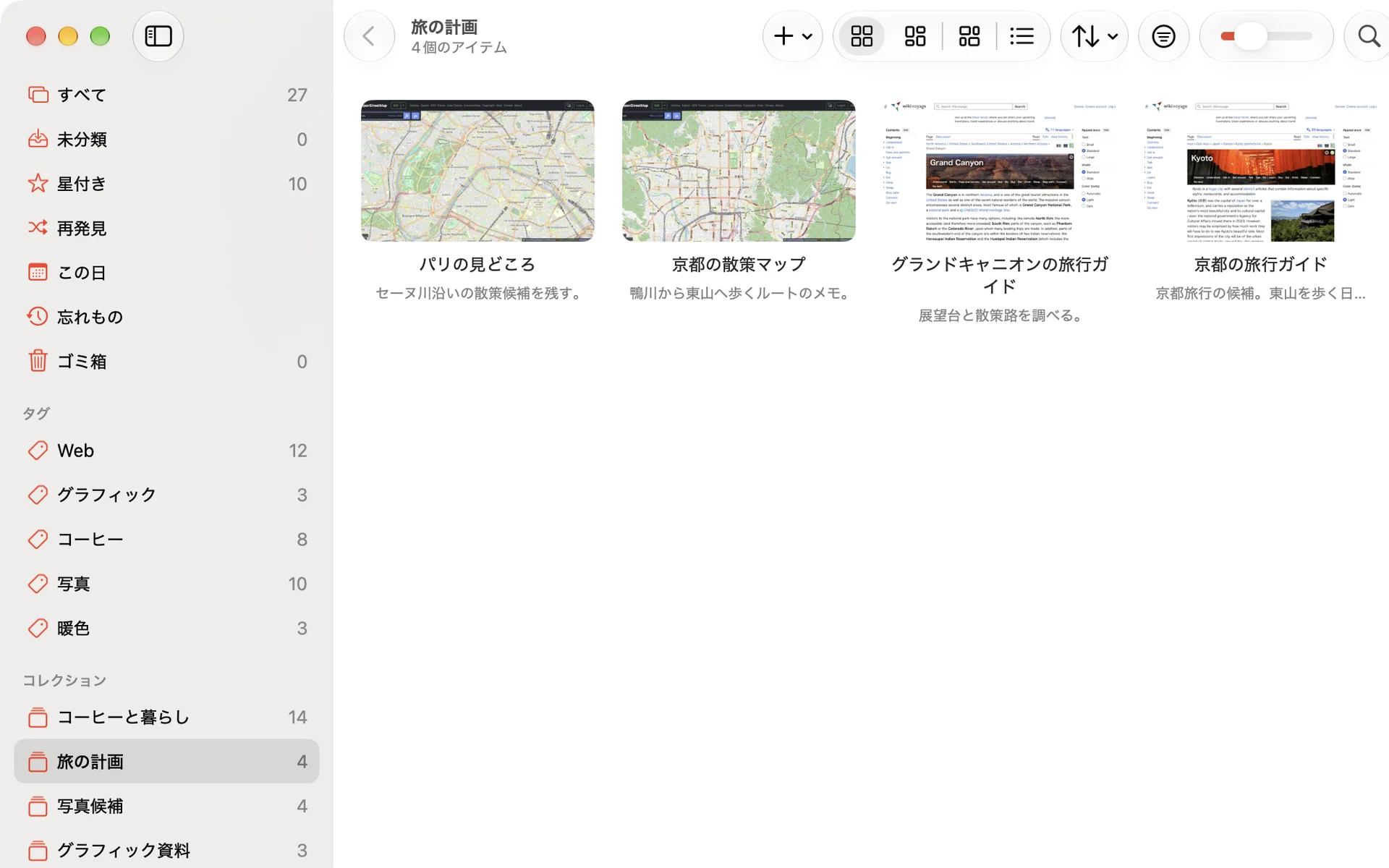The image size is (1389, 868).
Task: Switch to the third grid layout view
Action: pos(969,36)
